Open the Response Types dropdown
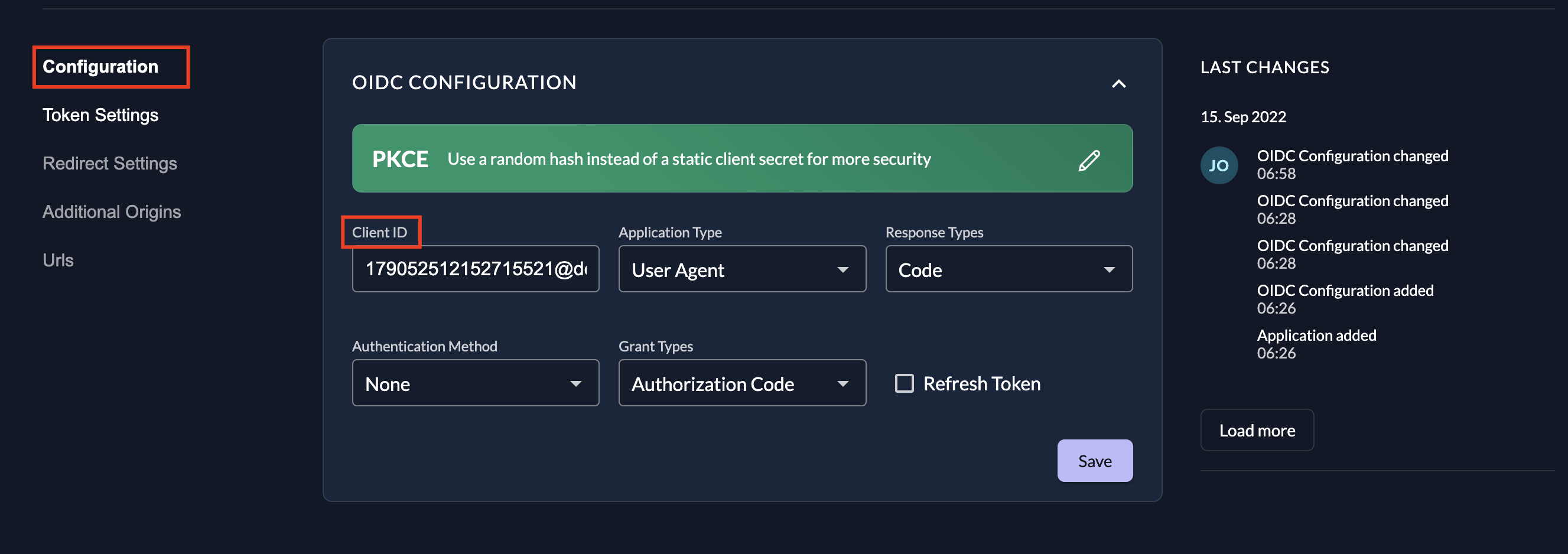The width and height of the screenshot is (1568, 554). [x=1008, y=269]
